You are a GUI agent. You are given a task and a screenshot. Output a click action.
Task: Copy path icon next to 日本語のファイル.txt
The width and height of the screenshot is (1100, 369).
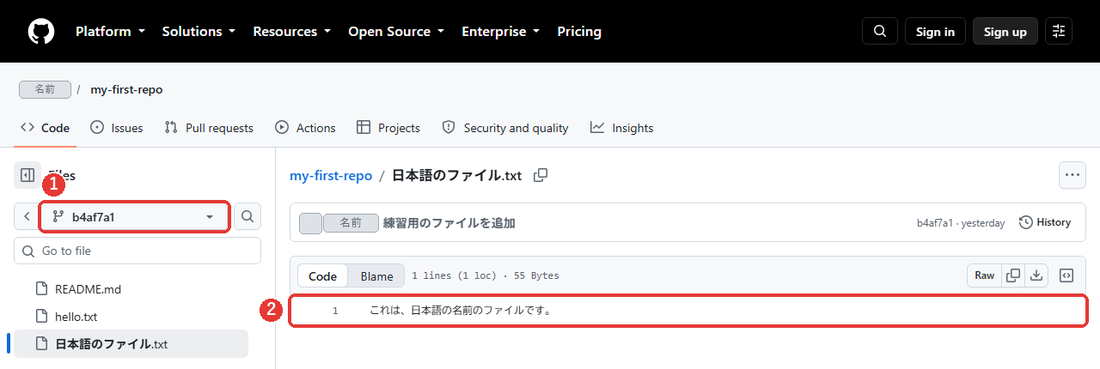pyautogui.click(x=540, y=175)
